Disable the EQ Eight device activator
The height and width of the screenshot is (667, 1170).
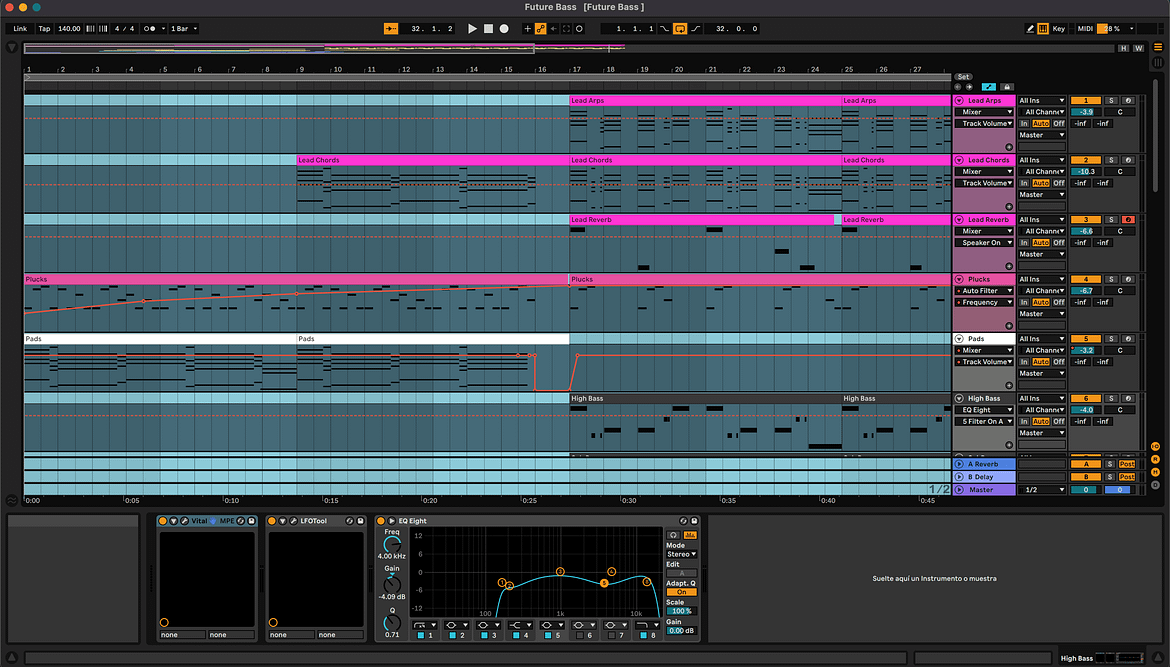[381, 521]
